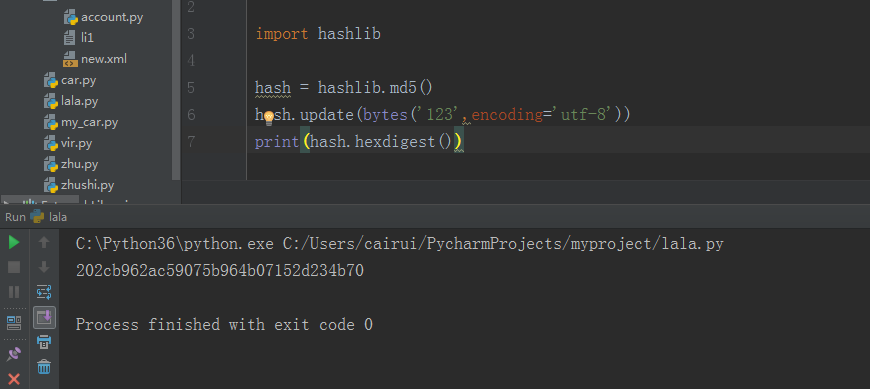Click the down stack trace arrow
870x389 pixels.
(44, 267)
